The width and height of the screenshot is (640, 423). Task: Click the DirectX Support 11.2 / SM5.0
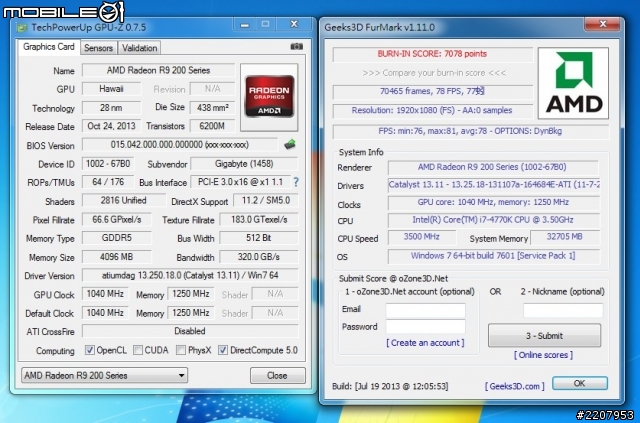click(x=266, y=200)
